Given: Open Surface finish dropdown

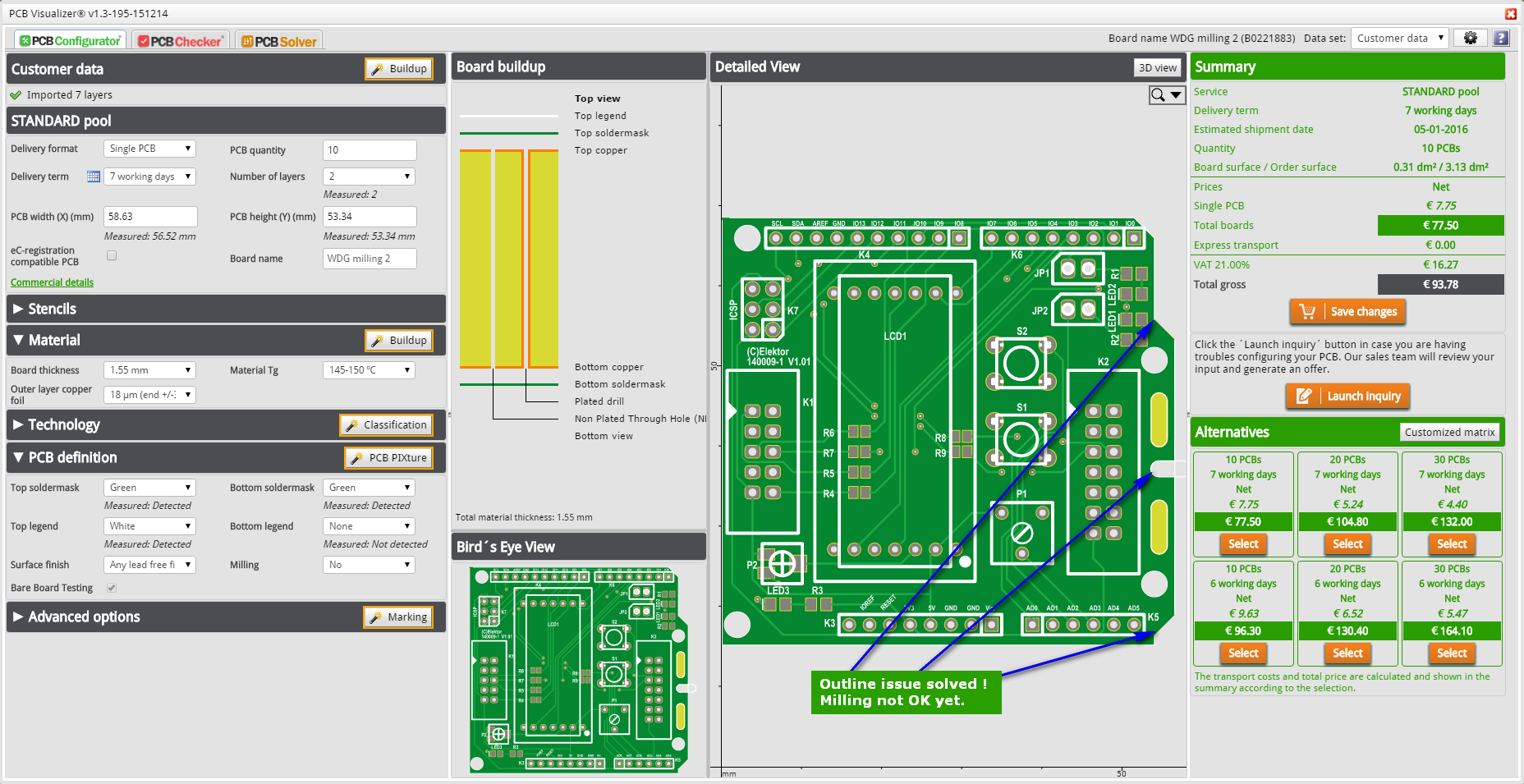Looking at the screenshot, I should pyautogui.click(x=149, y=565).
